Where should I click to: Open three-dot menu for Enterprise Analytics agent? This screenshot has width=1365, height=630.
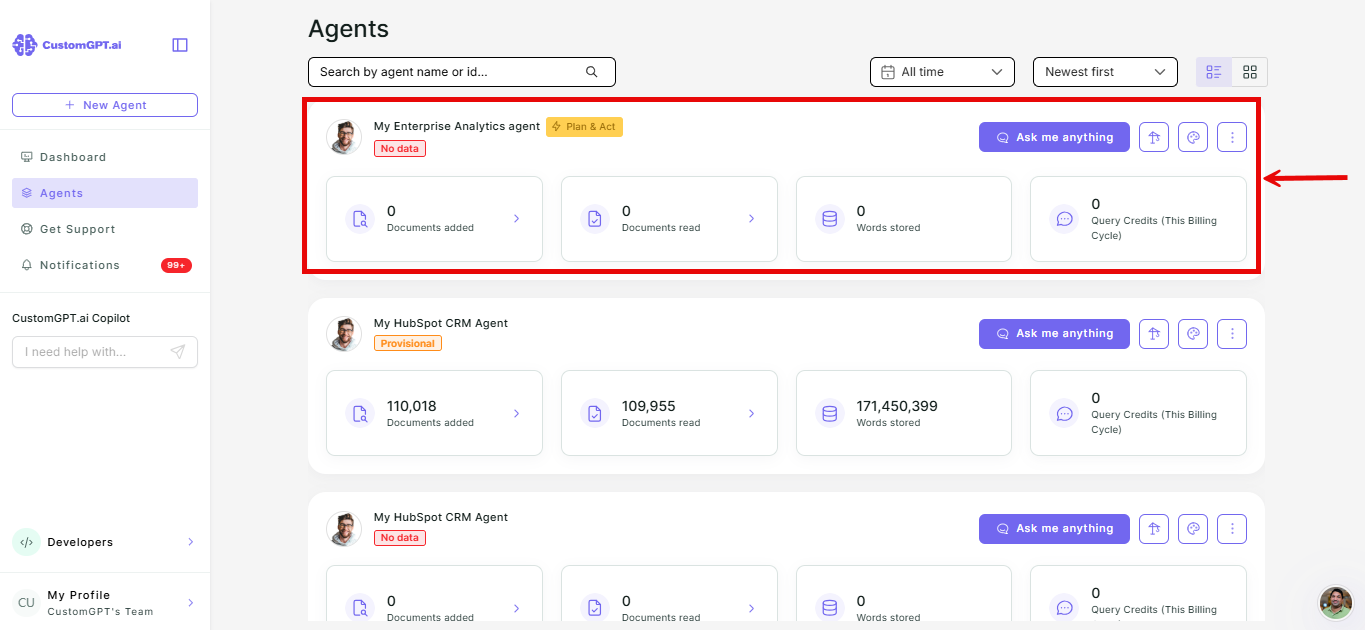[1232, 137]
